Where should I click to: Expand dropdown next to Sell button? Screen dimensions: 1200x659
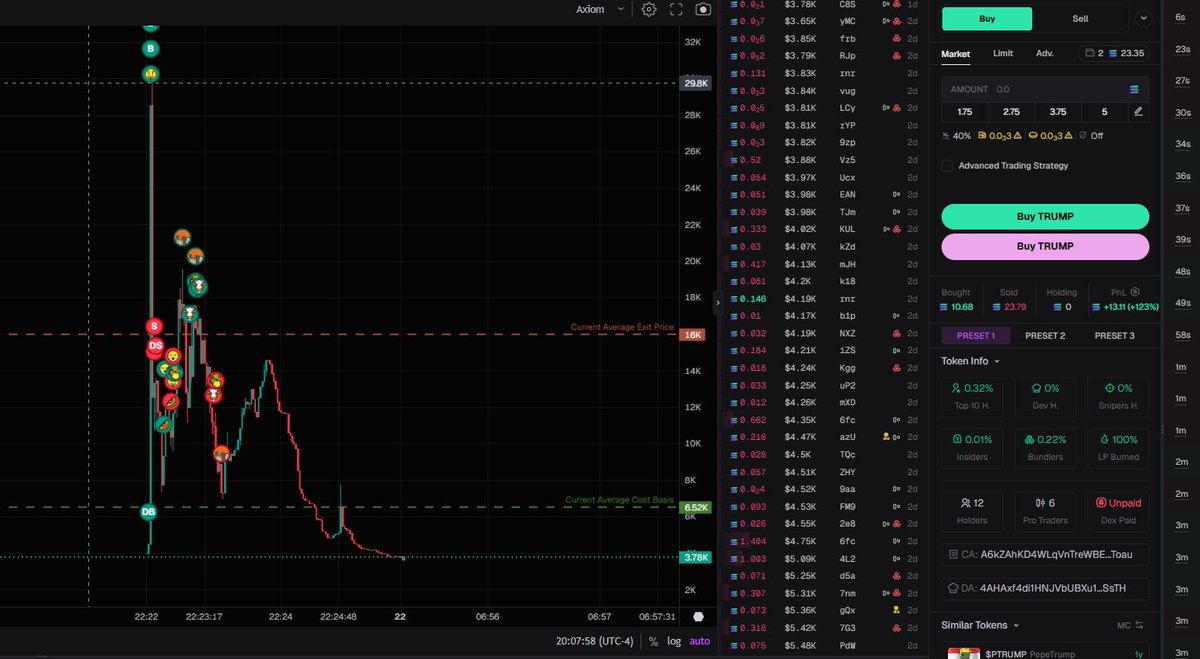[x=1144, y=18]
